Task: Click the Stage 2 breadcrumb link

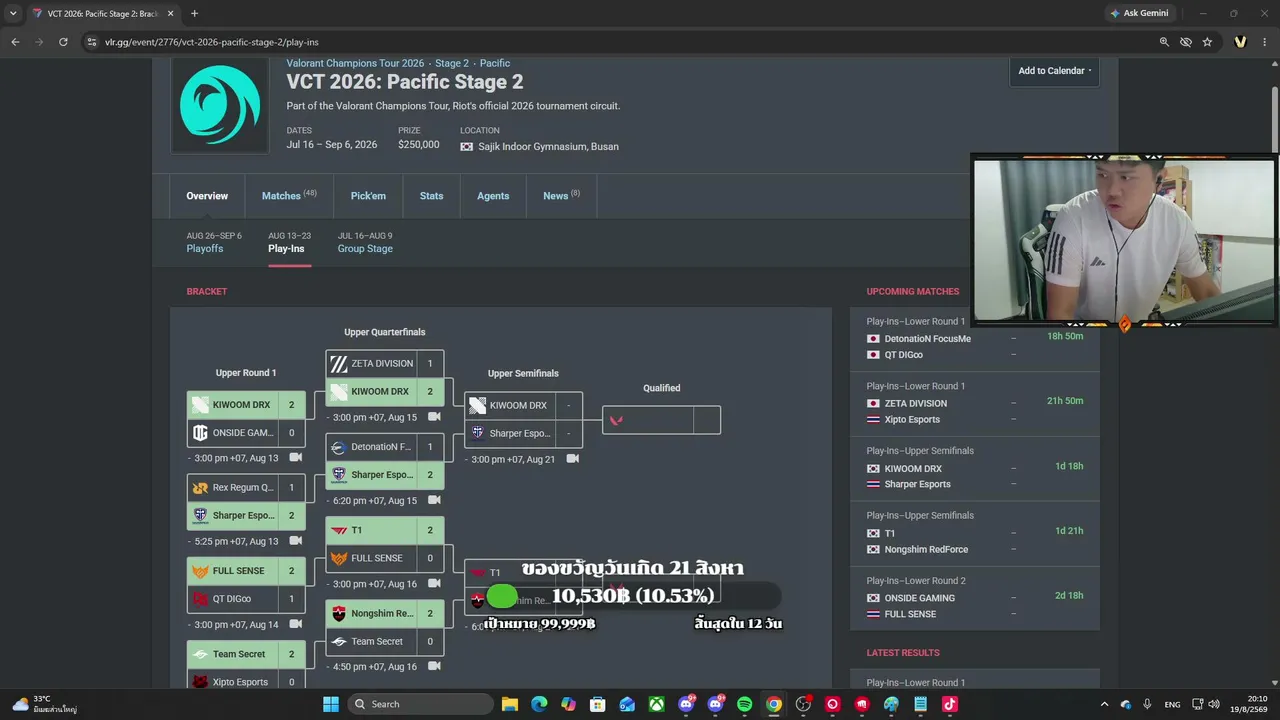Action: pyautogui.click(x=452, y=63)
